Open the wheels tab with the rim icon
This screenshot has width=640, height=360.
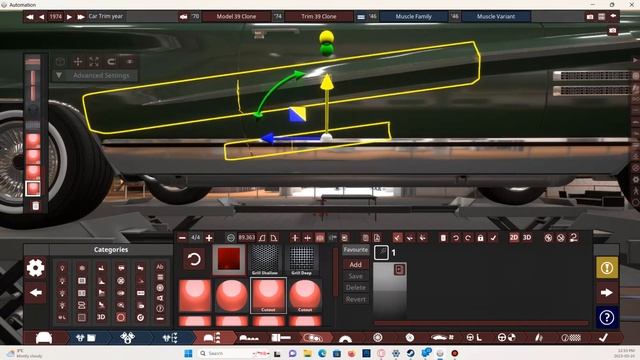click(x=378, y=338)
